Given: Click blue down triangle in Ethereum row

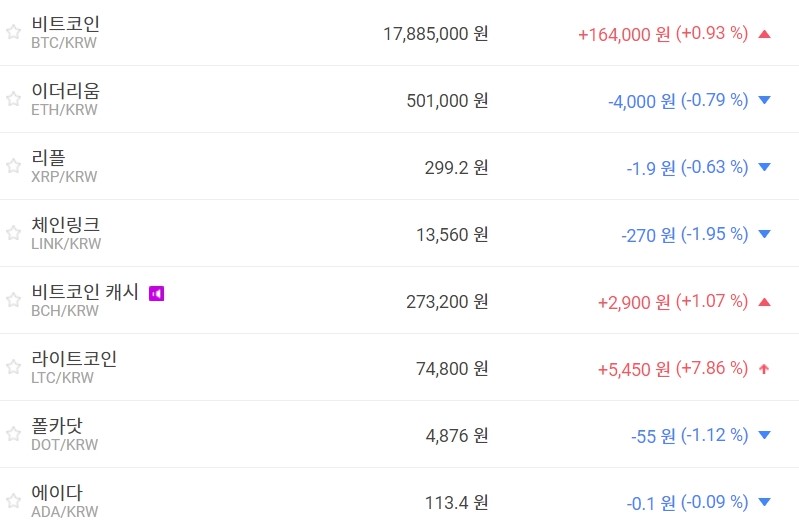Looking at the screenshot, I should click(765, 100).
